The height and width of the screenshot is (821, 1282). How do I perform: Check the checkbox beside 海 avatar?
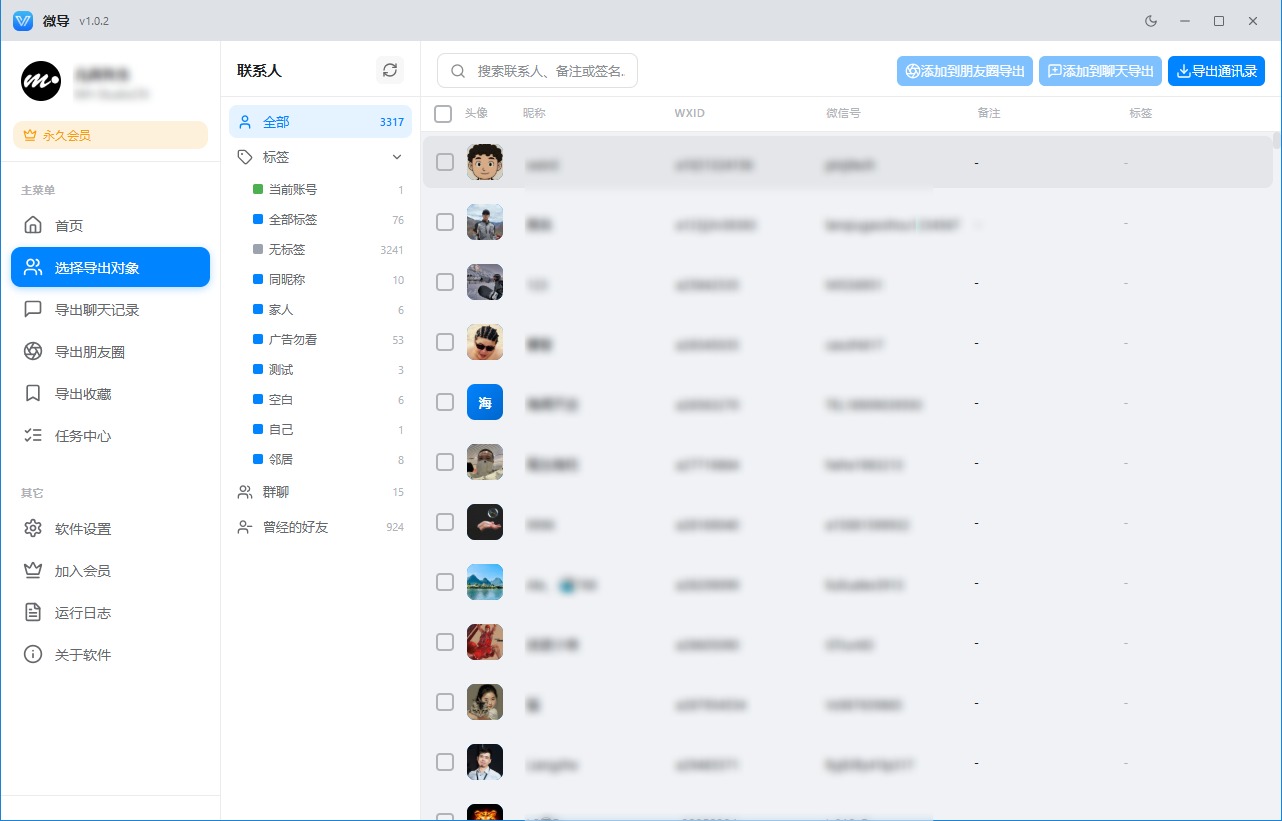(445, 402)
